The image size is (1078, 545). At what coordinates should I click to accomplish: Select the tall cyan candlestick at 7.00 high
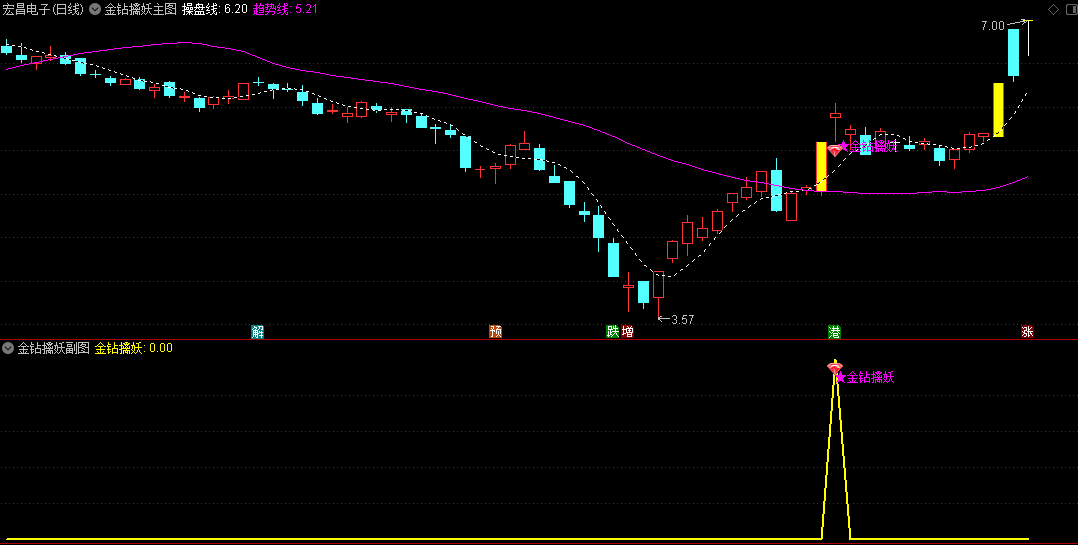click(x=1013, y=52)
